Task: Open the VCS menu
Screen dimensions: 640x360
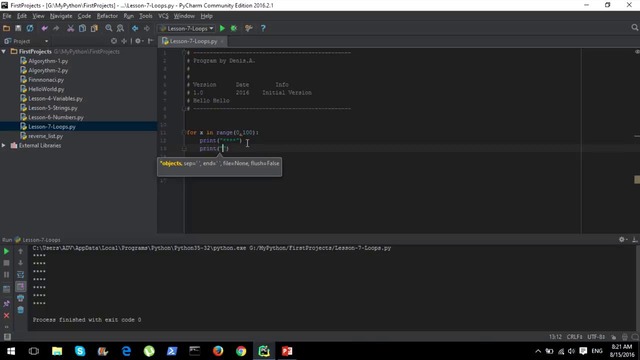Action: [163, 16]
